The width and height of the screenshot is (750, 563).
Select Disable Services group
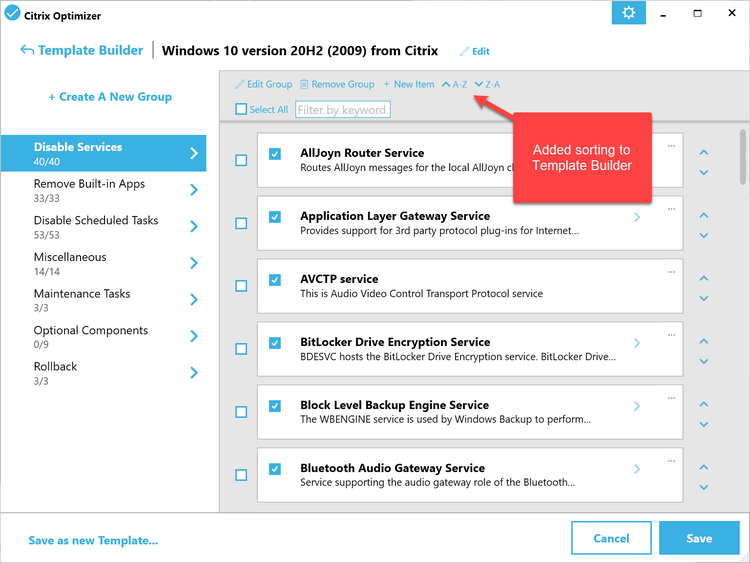coord(103,153)
